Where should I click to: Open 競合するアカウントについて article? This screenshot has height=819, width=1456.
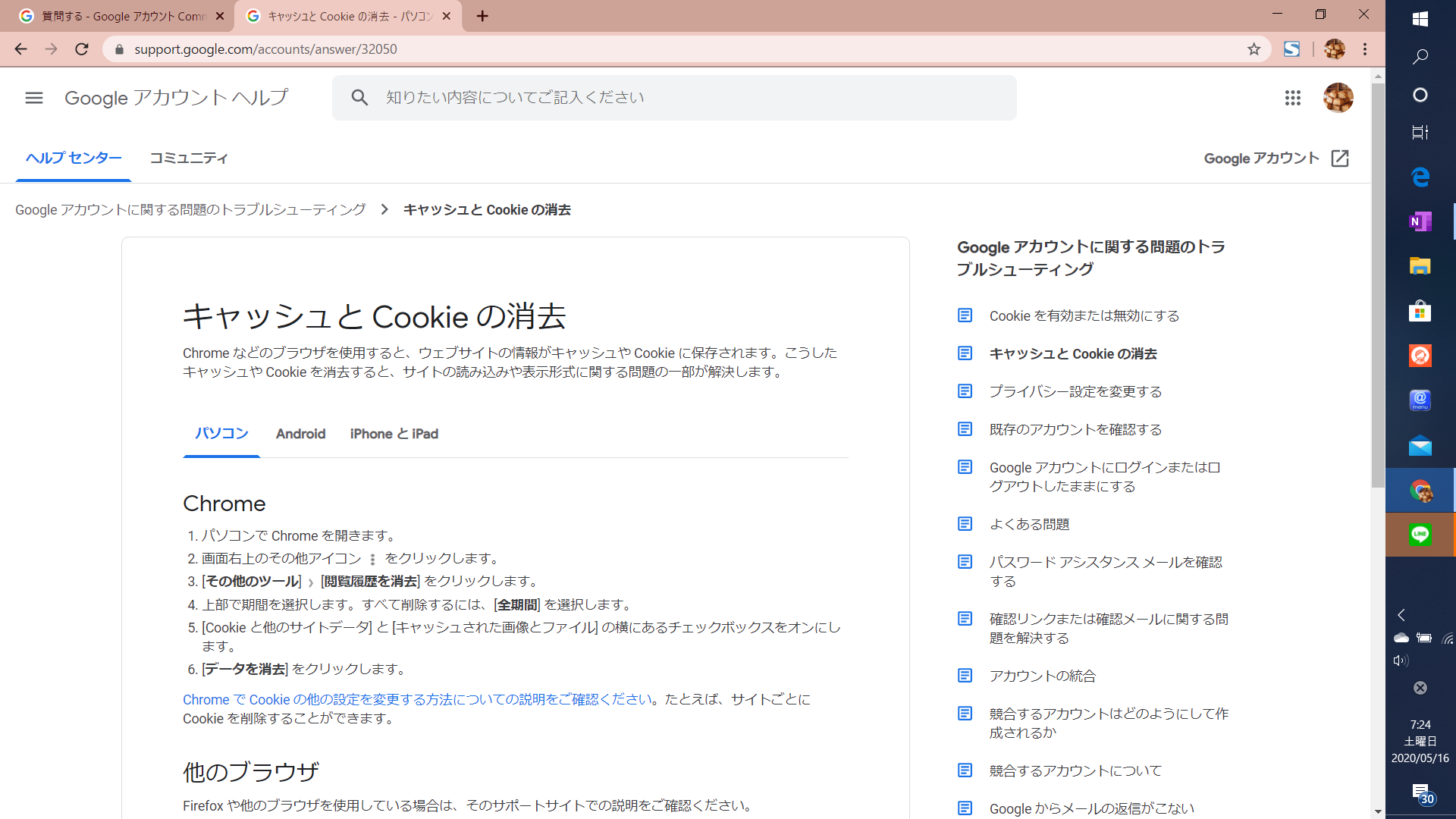point(1075,771)
